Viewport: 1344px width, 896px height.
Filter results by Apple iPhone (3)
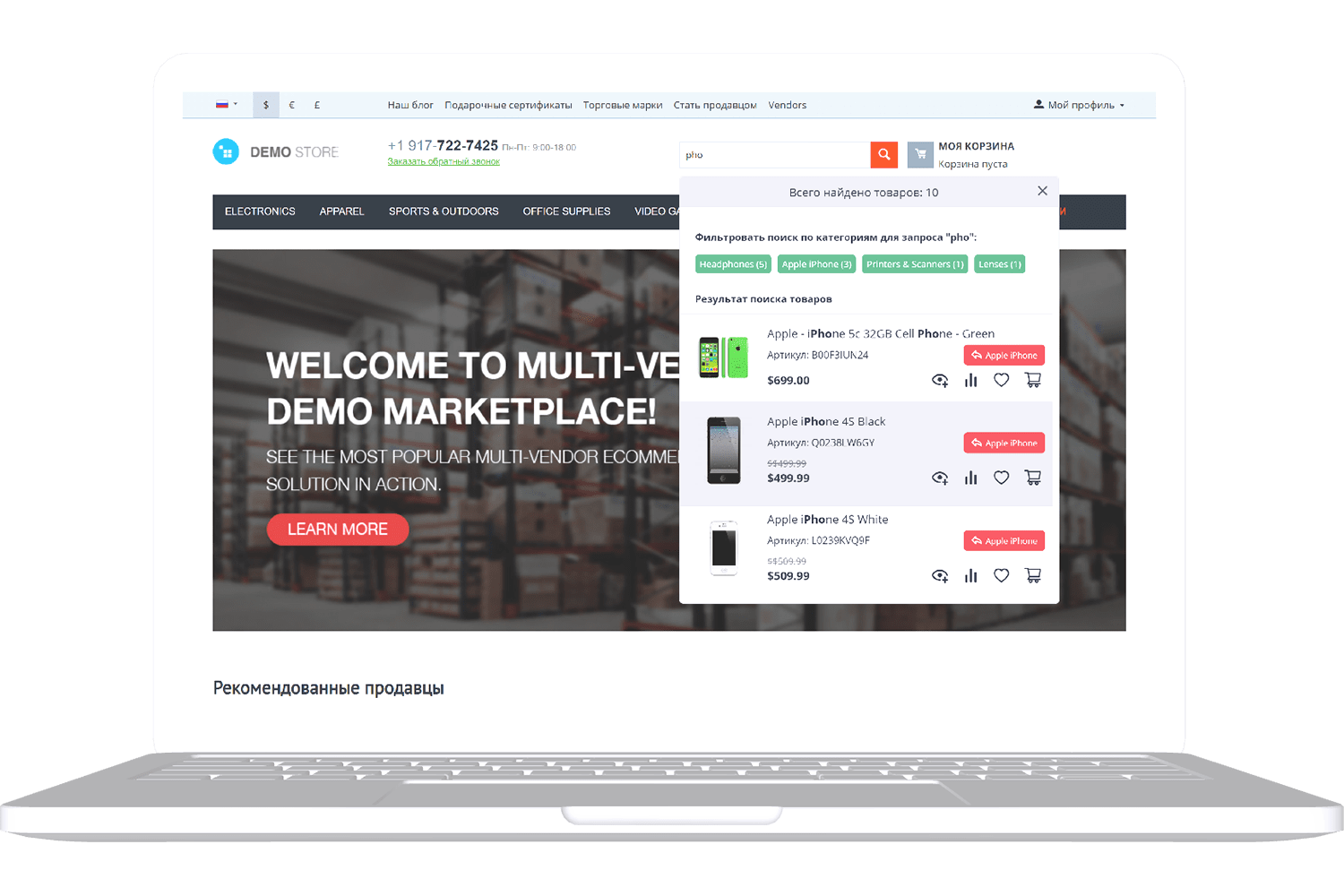coord(816,264)
